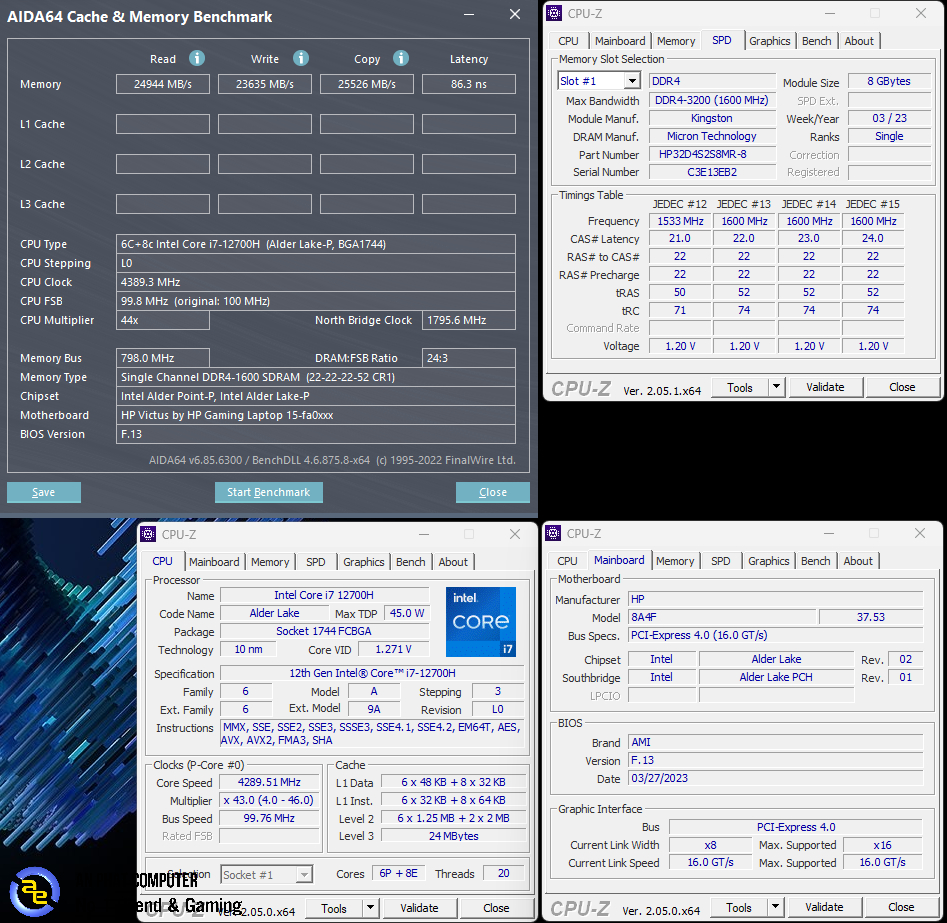
Task: Click the Memory Write value 23635 MB/s
Action: point(265,84)
